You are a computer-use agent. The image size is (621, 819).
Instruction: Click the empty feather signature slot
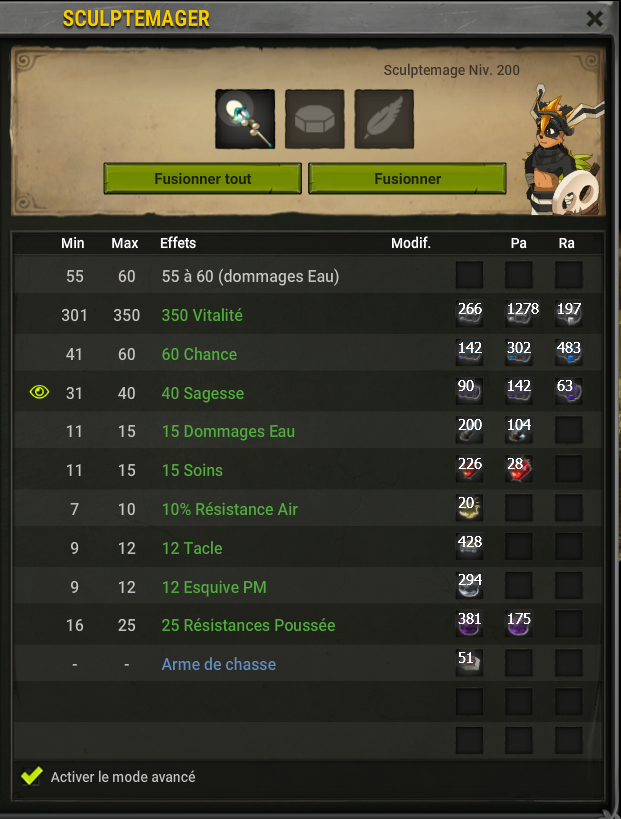(384, 119)
